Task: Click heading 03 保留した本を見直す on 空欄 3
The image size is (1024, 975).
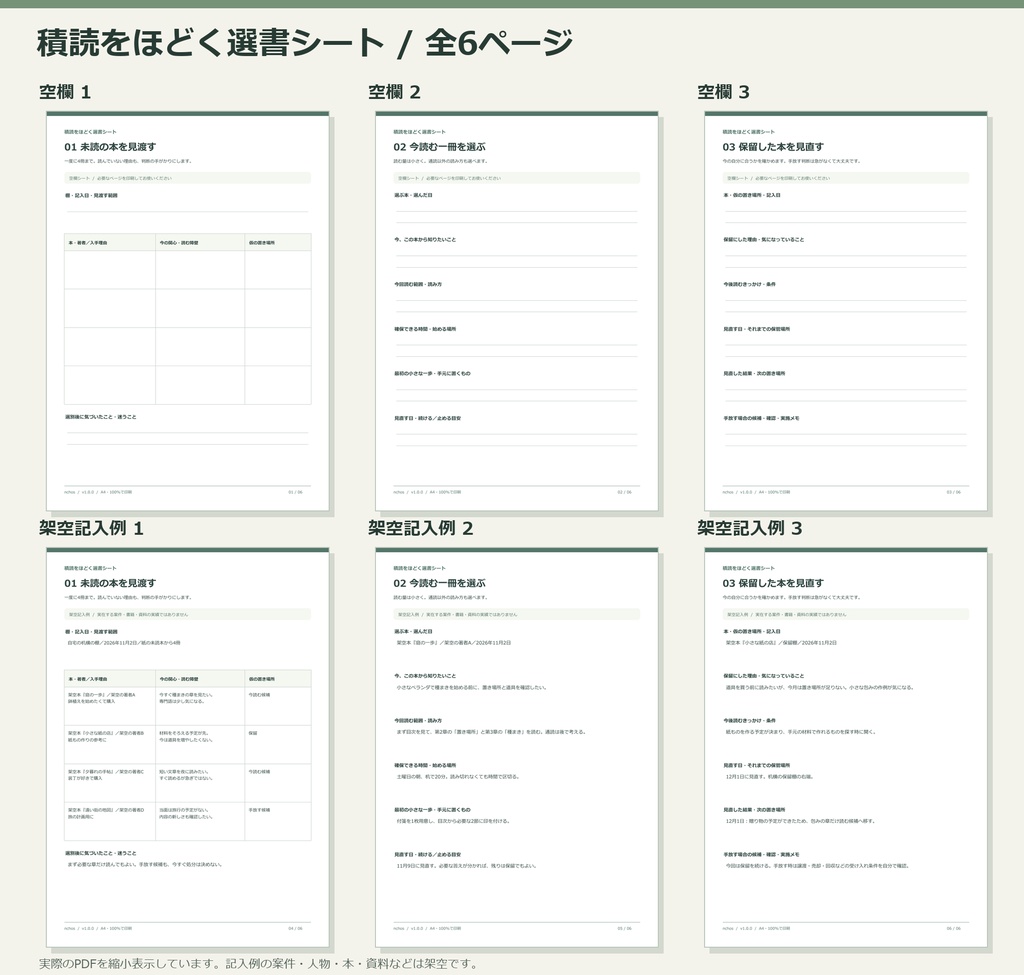Action: (x=773, y=147)
